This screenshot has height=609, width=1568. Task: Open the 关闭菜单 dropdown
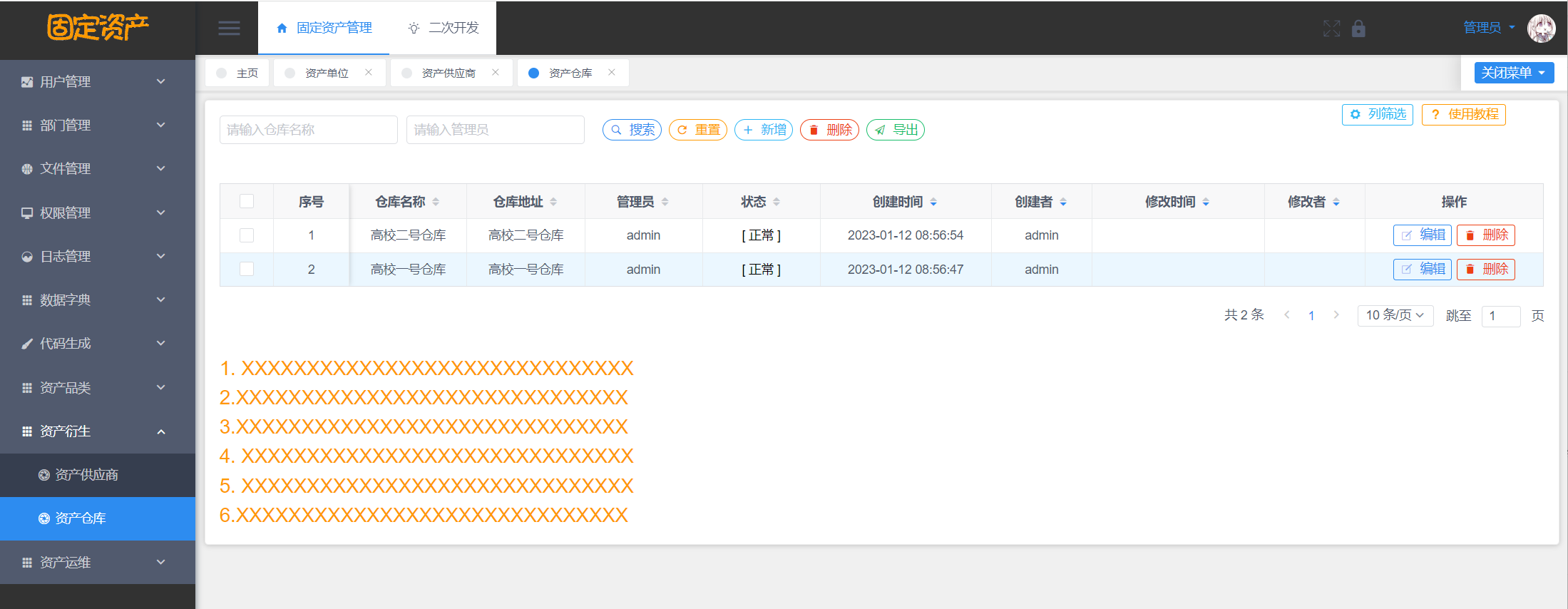point(1513,73)
